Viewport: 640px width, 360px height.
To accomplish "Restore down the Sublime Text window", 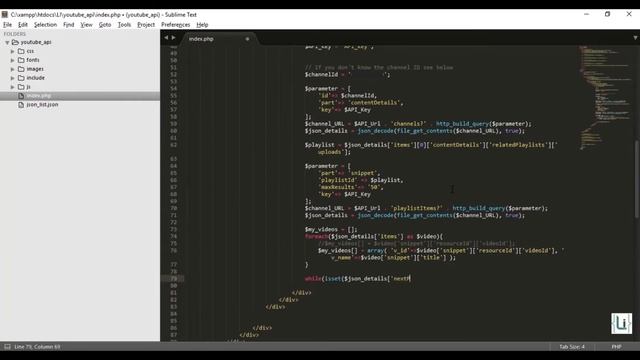I will (607, 14).
